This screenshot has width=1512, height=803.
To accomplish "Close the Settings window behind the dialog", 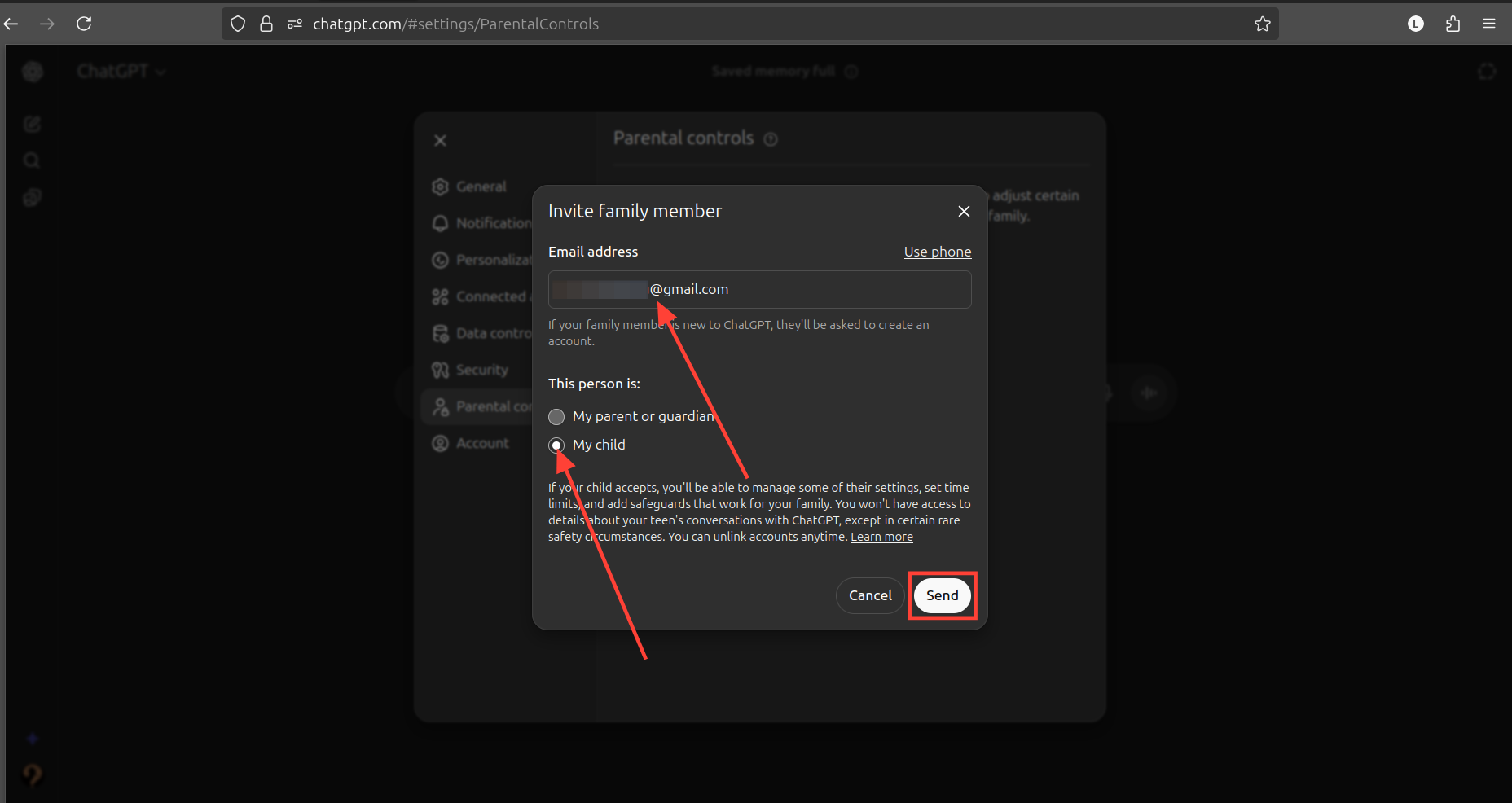I will click(440, 140).
